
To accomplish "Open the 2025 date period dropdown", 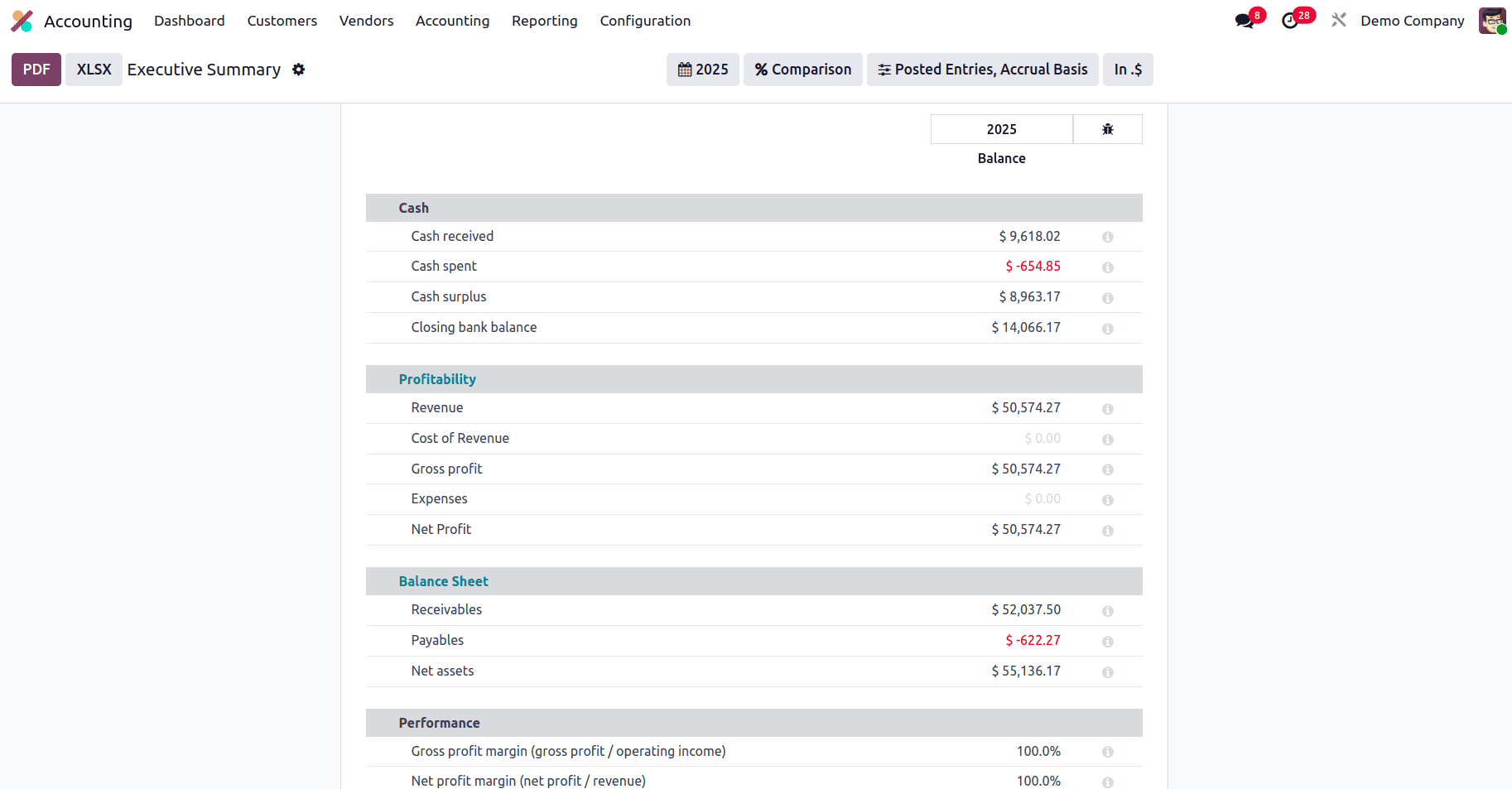I will 702,70.
